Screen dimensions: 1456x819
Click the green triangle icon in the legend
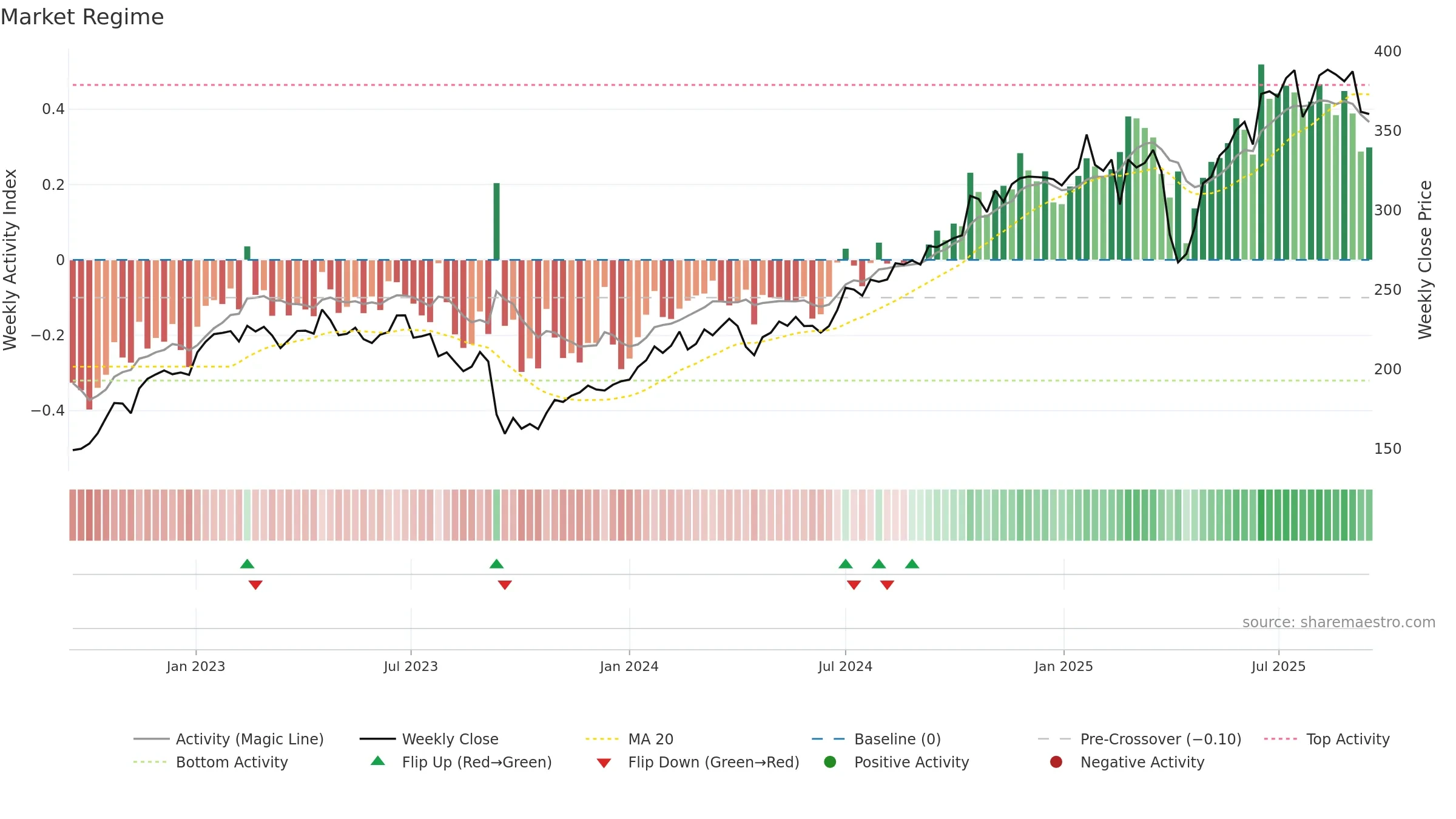tap(378, 761)
